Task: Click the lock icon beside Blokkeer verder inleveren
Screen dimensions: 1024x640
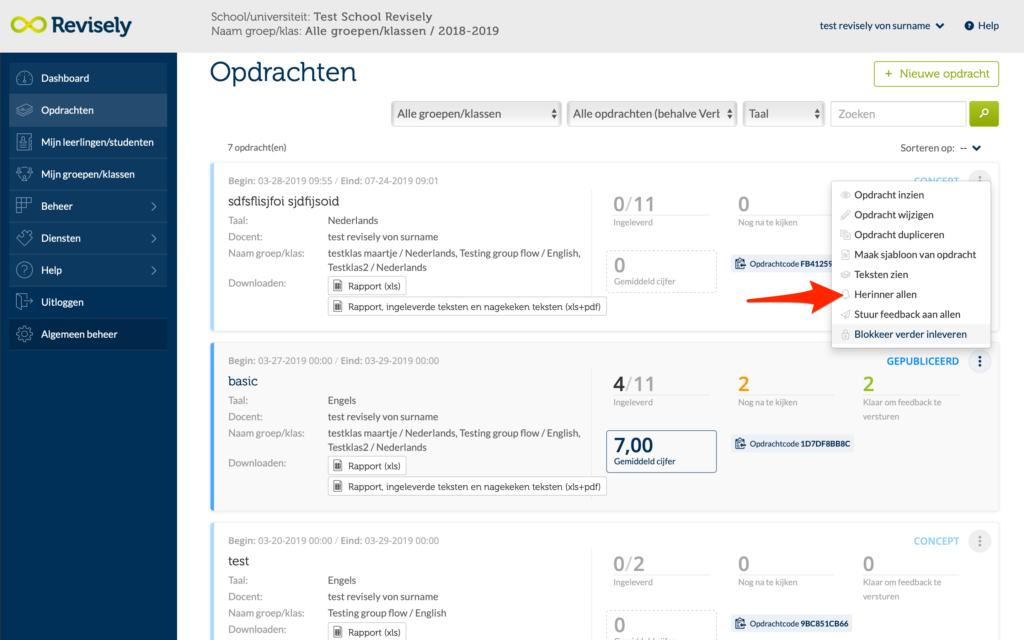Action: click(845, 334)
